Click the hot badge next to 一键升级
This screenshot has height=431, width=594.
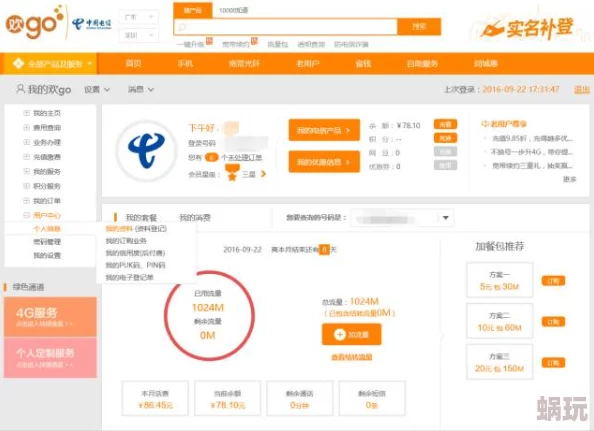point(209,41)
